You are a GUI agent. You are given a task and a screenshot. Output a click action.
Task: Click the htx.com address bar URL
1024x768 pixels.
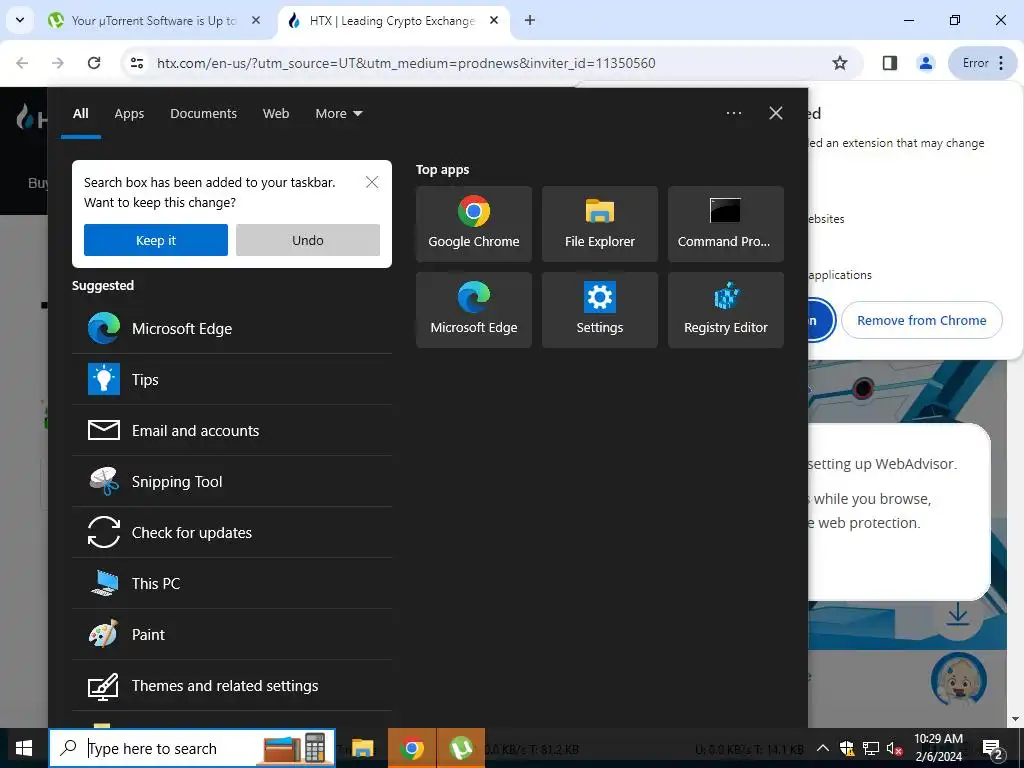point(406,63)
